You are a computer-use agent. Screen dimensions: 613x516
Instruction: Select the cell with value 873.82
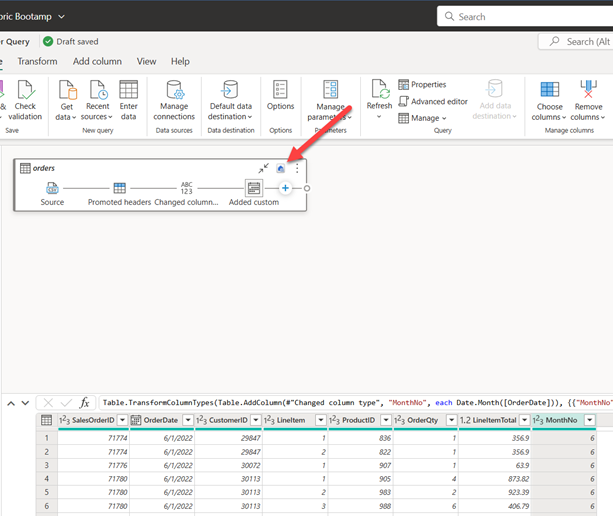[x=495, y=479]
